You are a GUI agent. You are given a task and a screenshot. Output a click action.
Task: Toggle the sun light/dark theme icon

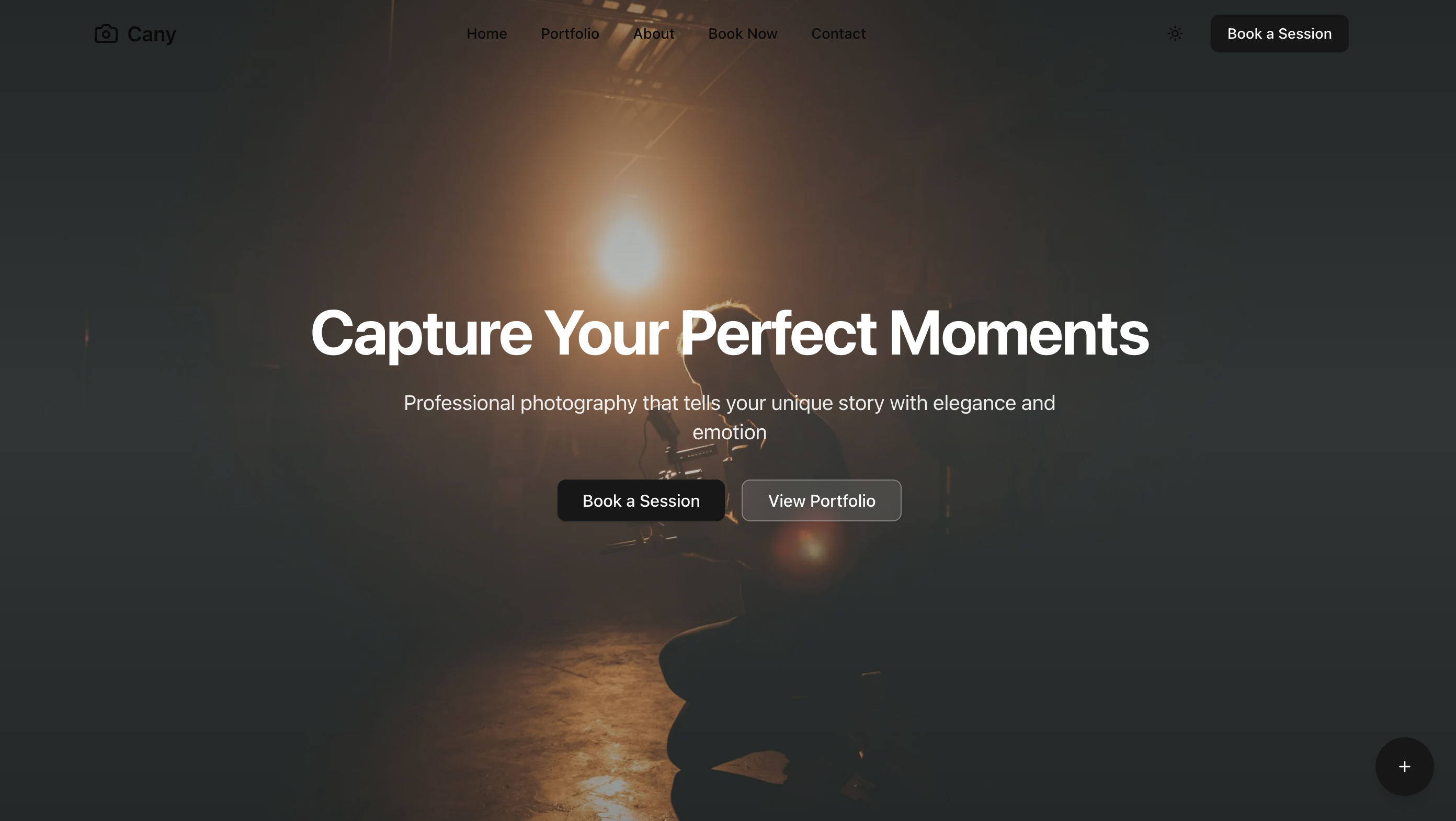click(x=1175, y=34)
